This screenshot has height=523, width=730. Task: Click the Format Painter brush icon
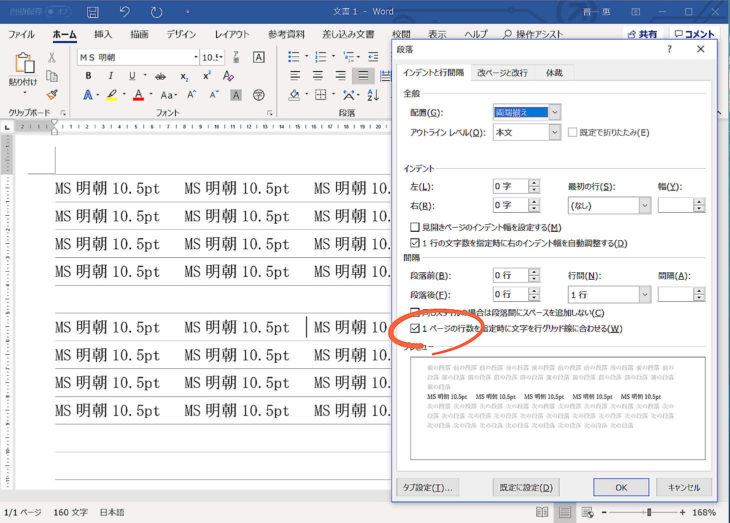pos(52,95)
